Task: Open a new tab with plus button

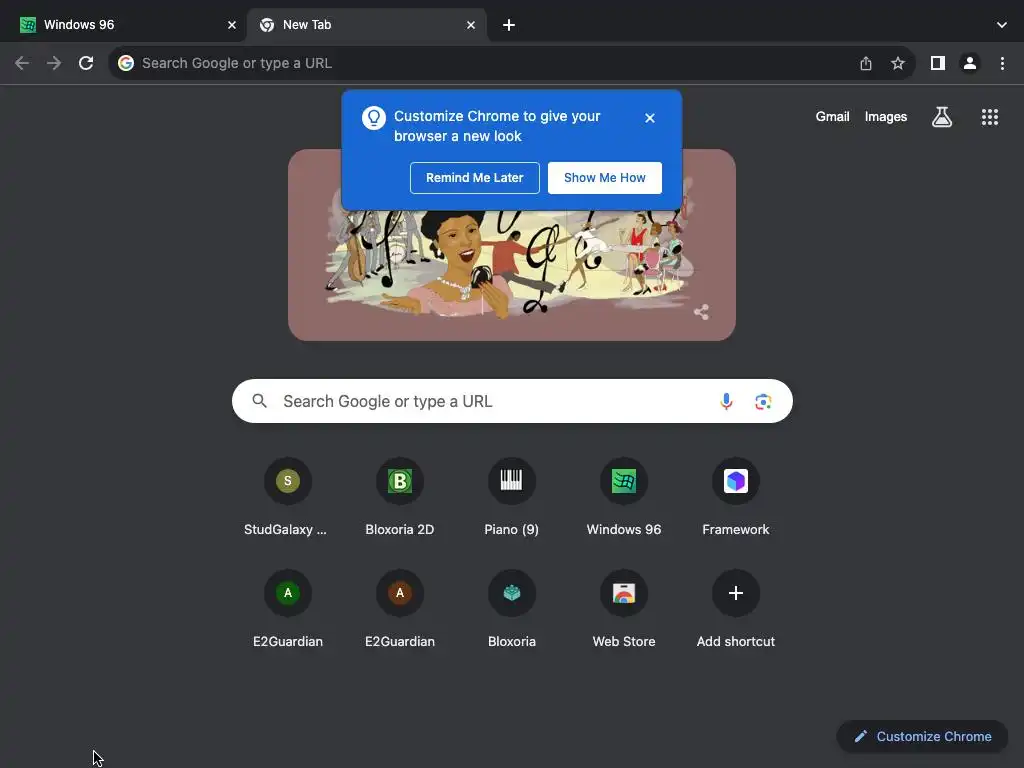Action: point(509,25)
